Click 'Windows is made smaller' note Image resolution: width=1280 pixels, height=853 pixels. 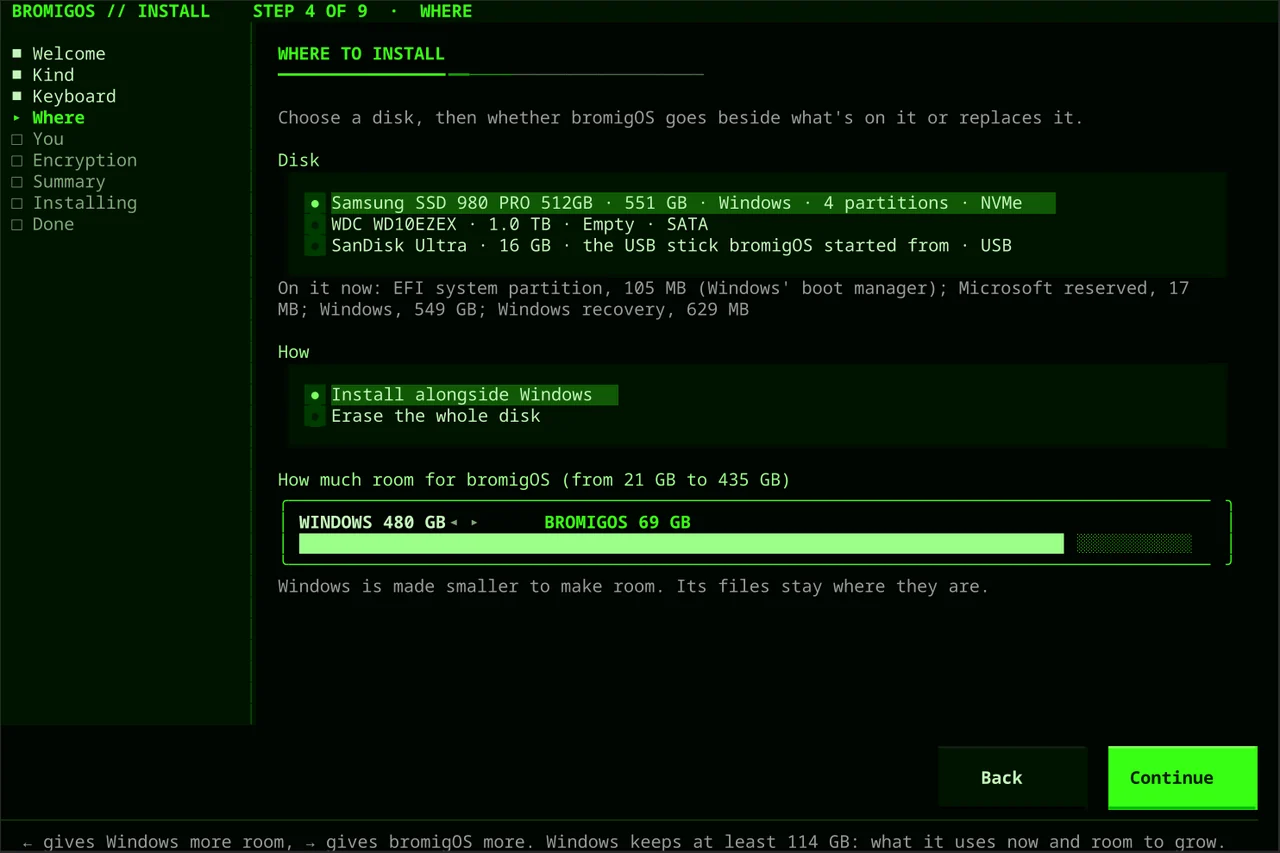(633, 586)
